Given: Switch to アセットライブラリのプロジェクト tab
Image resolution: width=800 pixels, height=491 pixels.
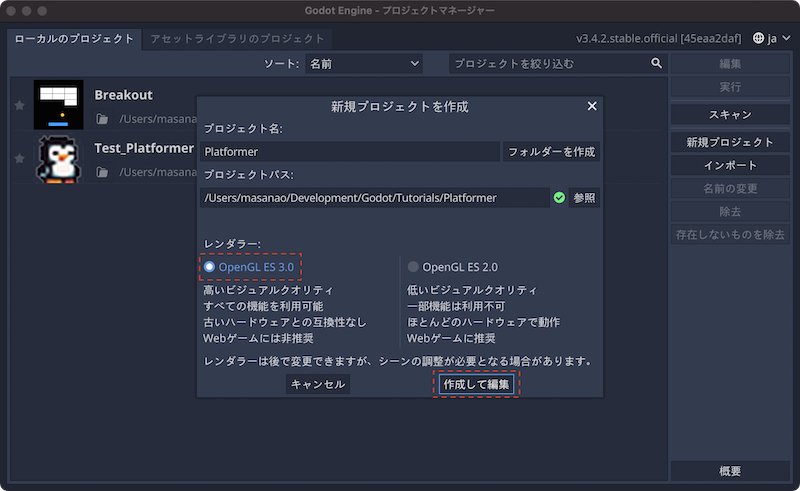Looking at the screenshot, I should pyautogui.click(x=237, y=39).
